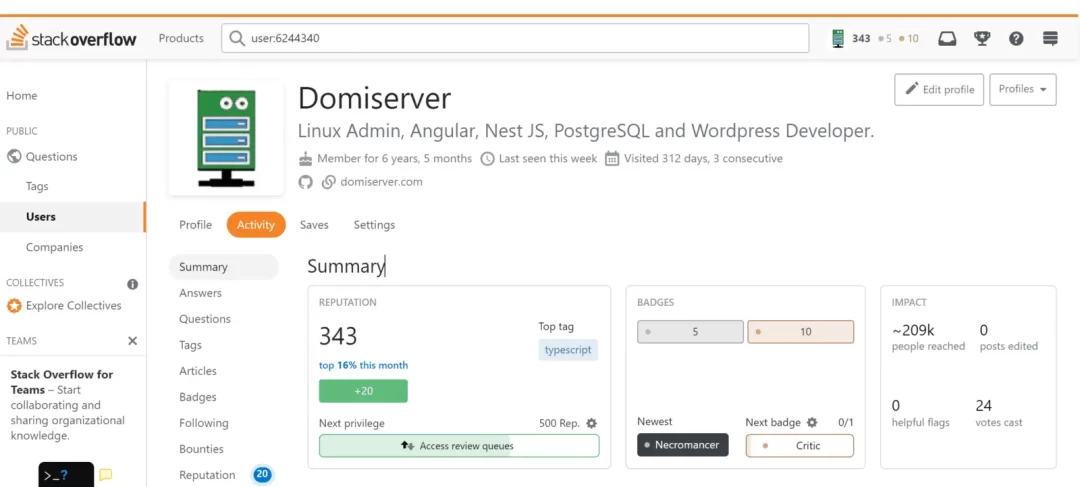Click the help question mark icon

1016,39
